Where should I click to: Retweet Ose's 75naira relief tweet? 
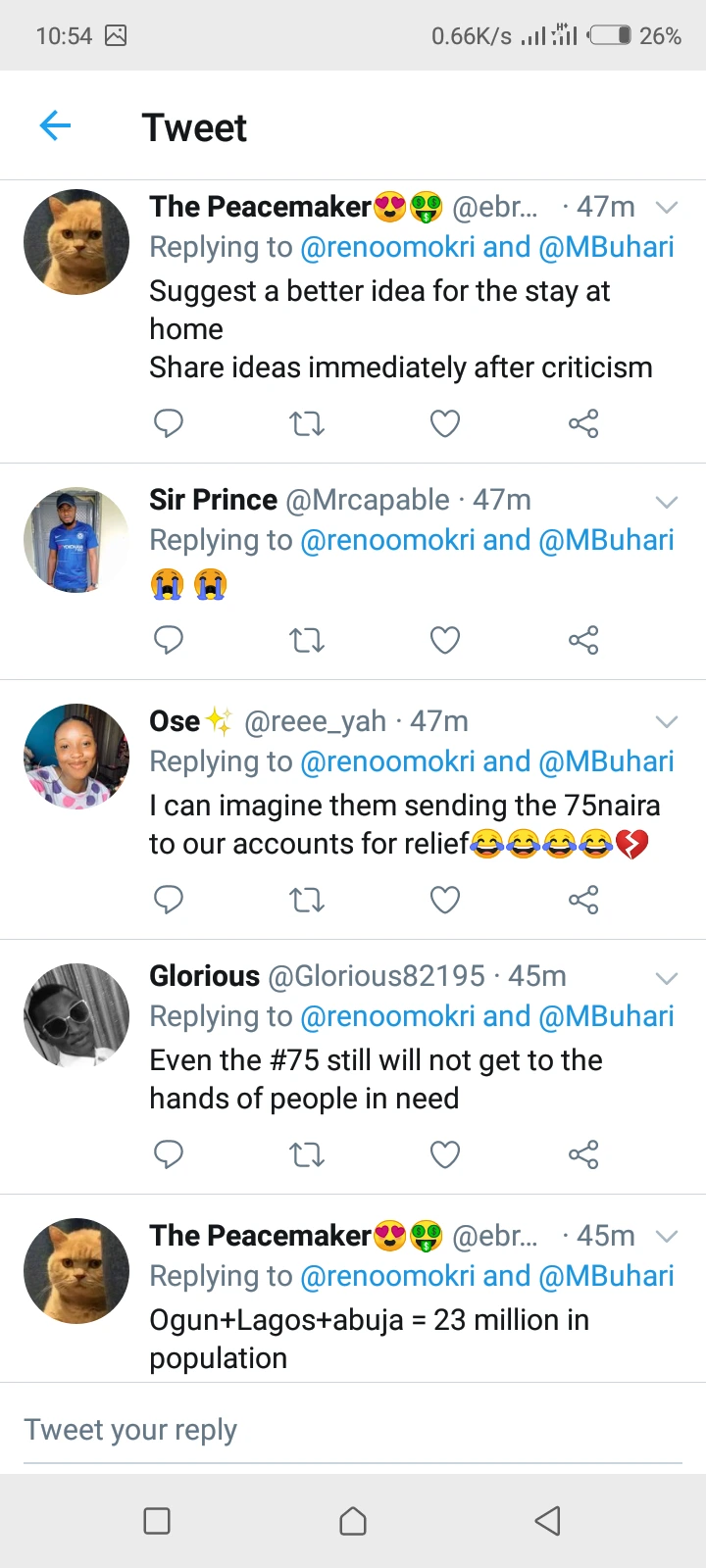(307, 900)
